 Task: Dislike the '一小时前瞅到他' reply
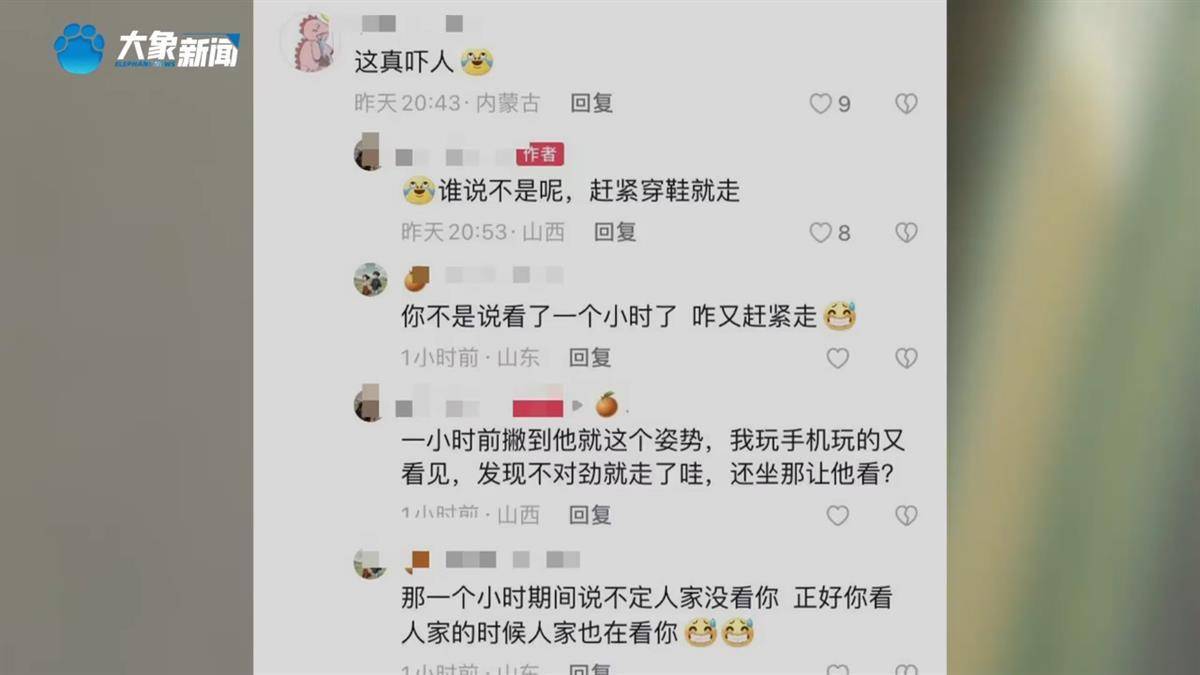(x=906, y=515)
